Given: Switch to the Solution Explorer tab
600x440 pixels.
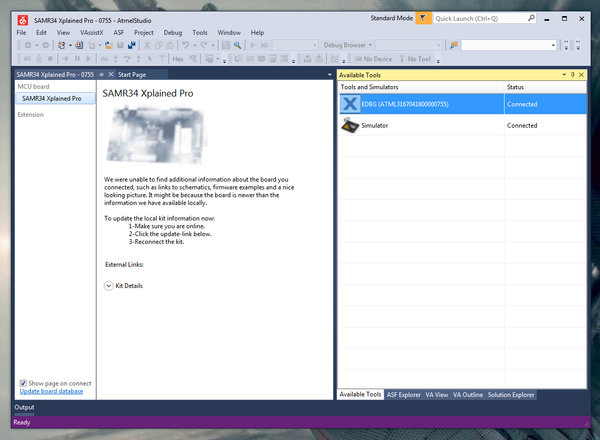Looking at the screenshot, I should 511,394.
